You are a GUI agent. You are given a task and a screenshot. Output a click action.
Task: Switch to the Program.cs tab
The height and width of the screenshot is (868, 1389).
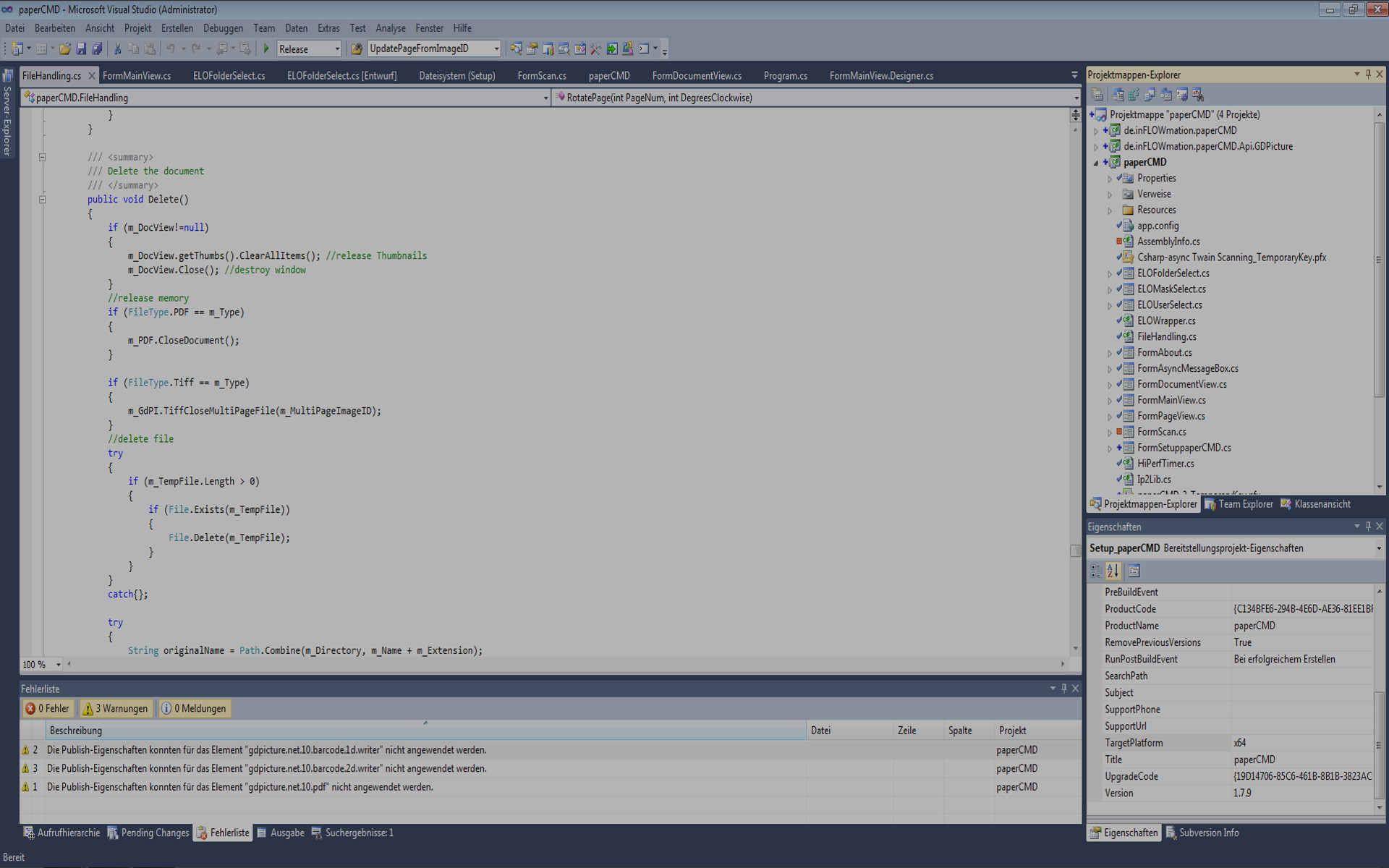point(786,75)
